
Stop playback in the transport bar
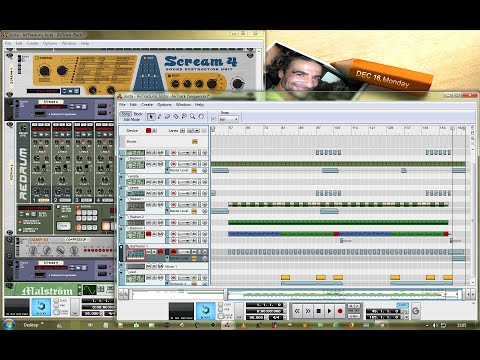[x=319, y=311]
